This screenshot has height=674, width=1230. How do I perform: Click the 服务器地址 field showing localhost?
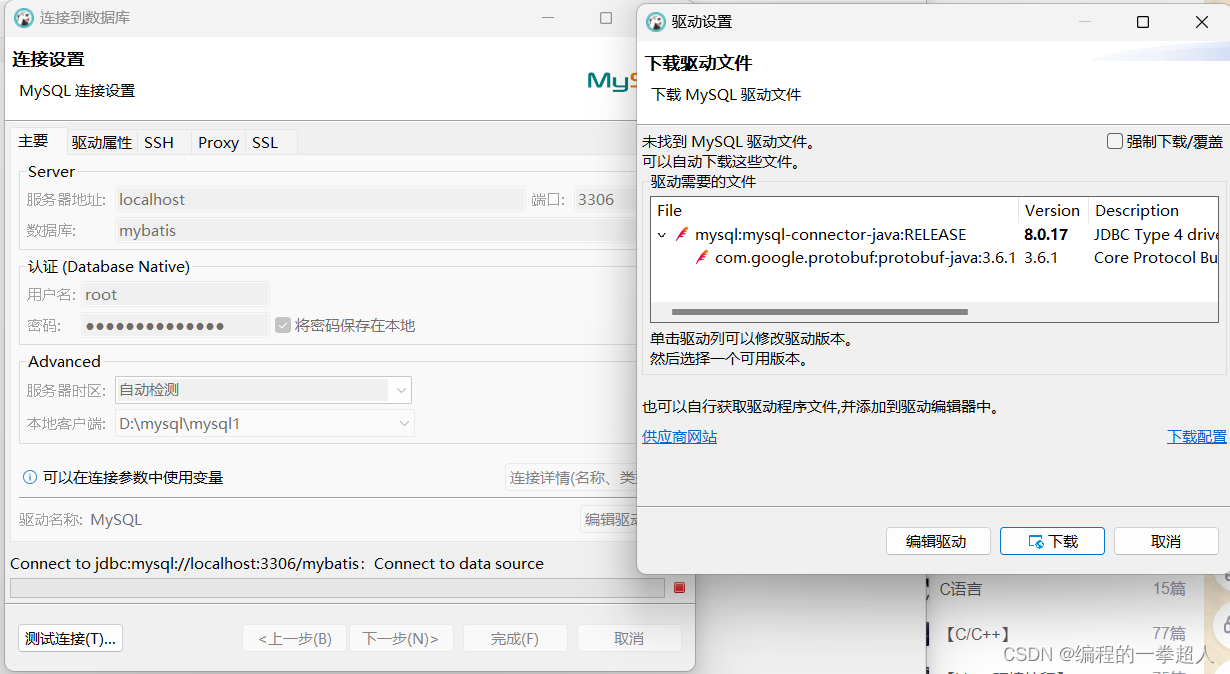tap(320, 199)
